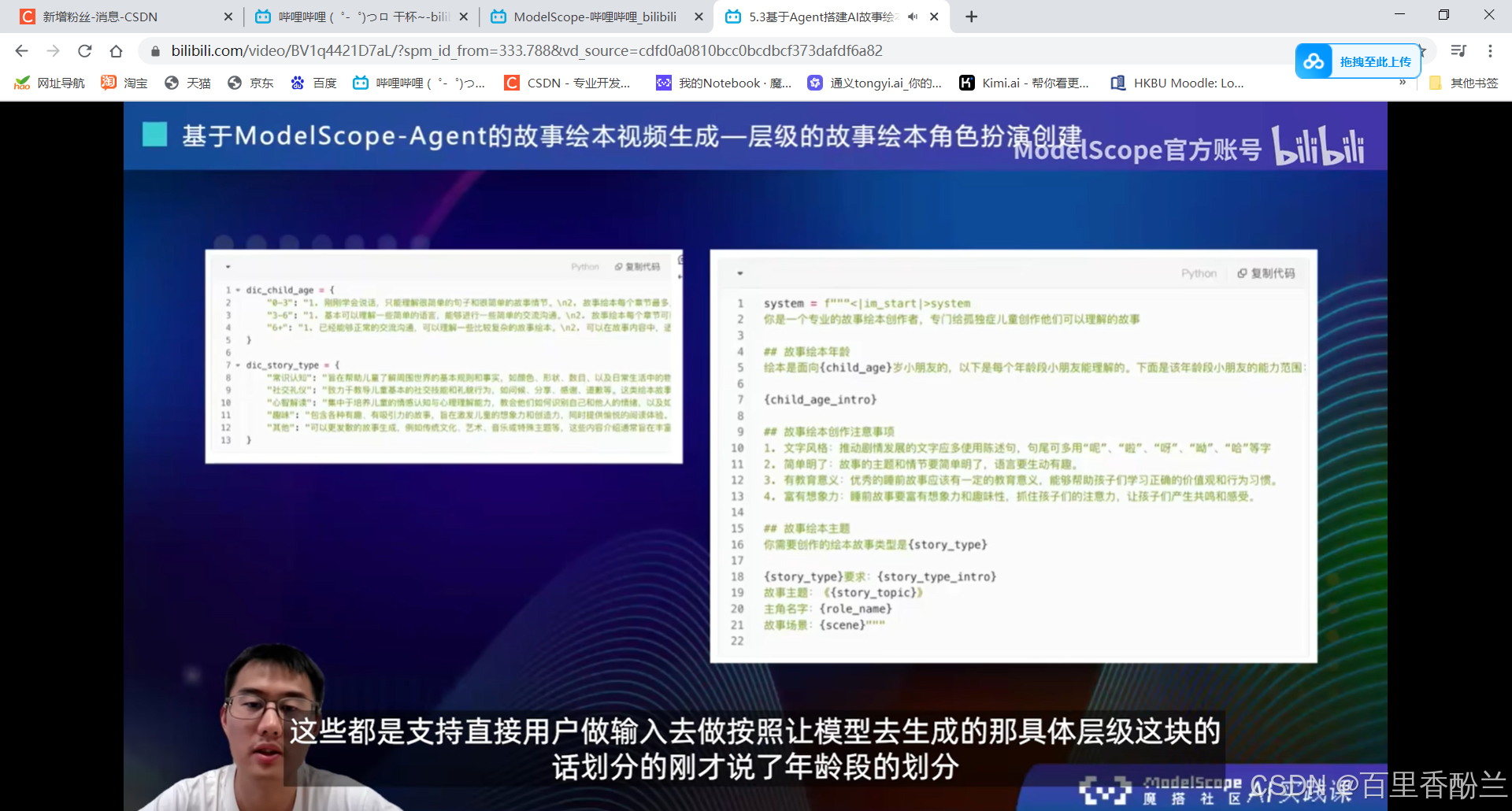Click the browser forward arrow
The height and width of the screenshot is (811, 1512).
[53, 51]
